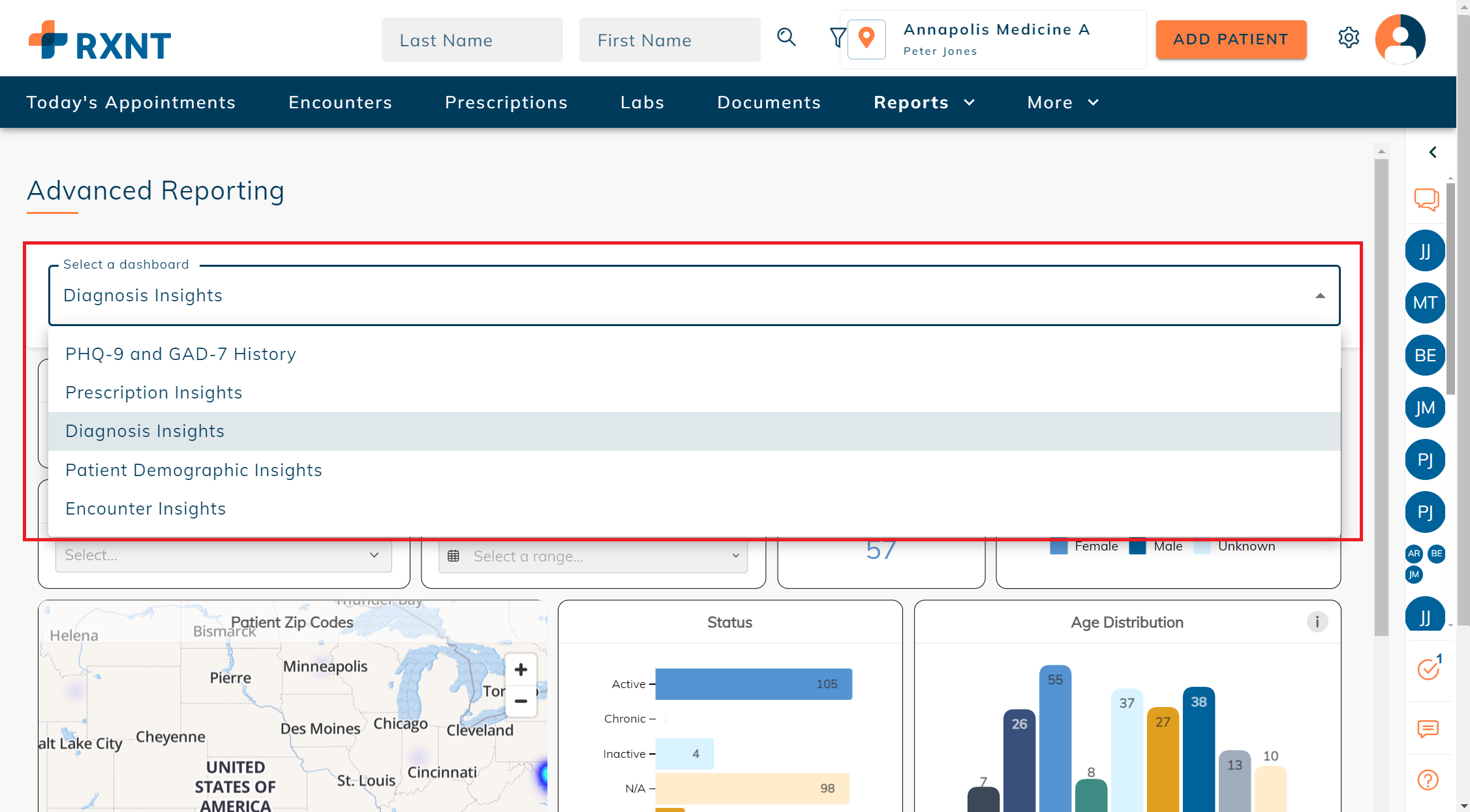Open the small BE avatar badge
This screenshot has width=1470, height=812.
[1436, 554]
